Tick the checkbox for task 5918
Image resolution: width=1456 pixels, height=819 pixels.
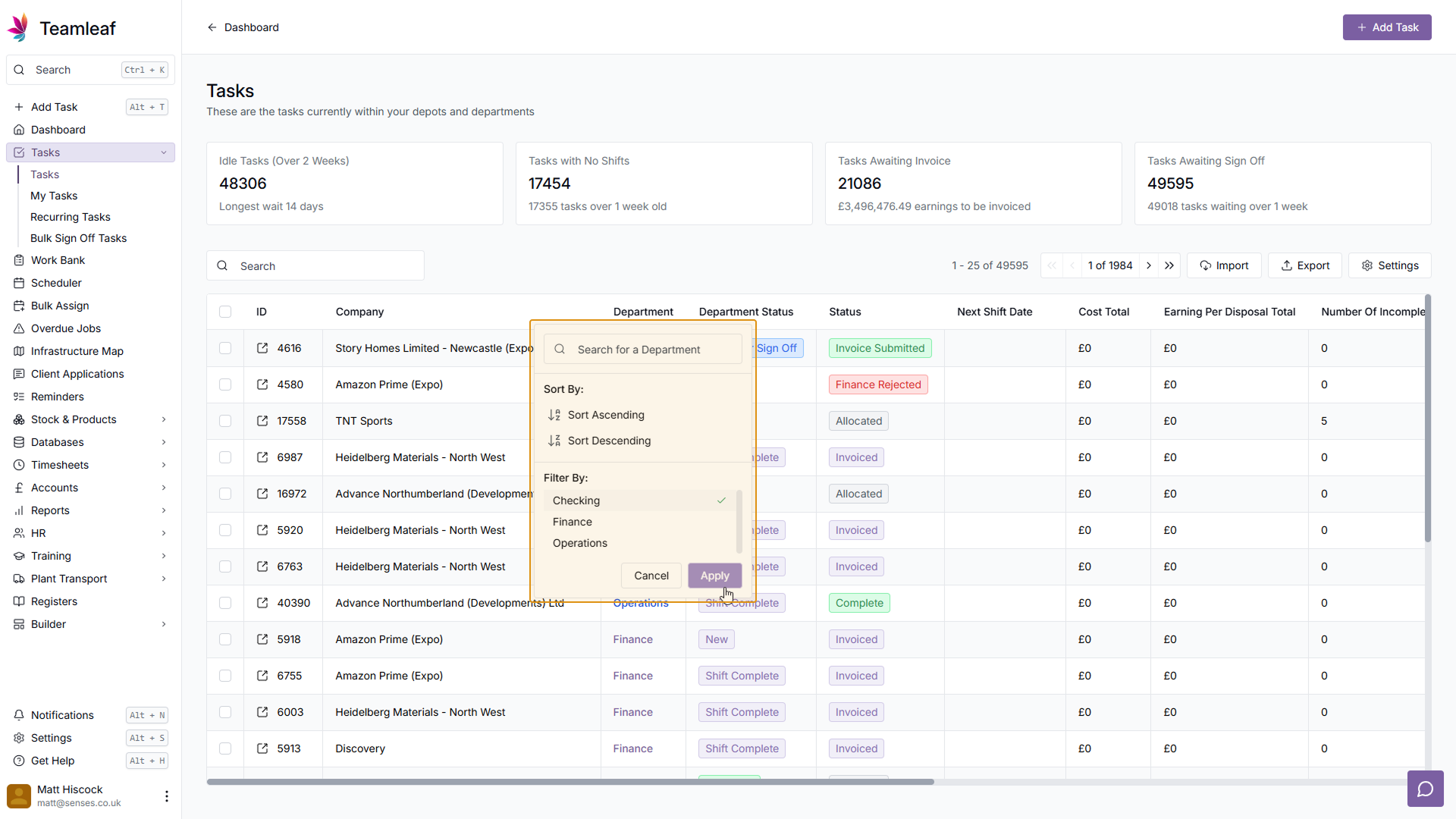coord(225,639)
